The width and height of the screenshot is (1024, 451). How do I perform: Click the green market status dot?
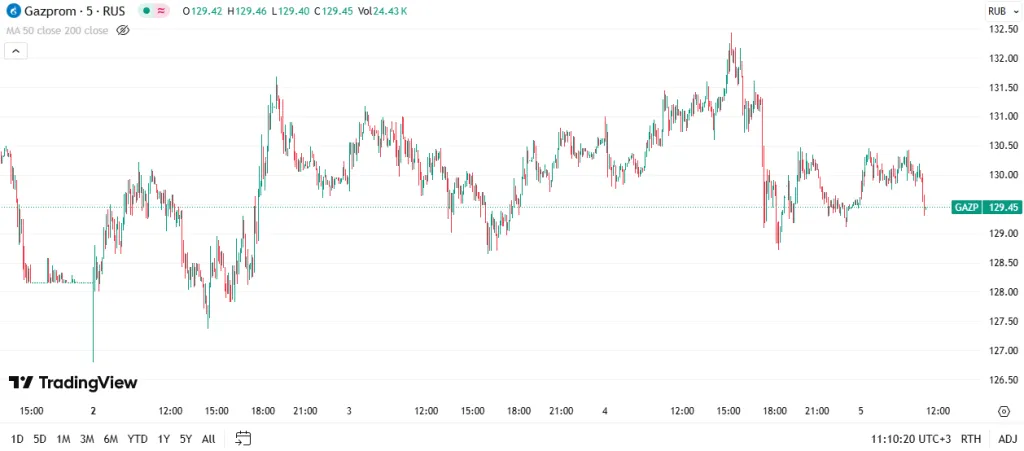(x=146, y=11)
